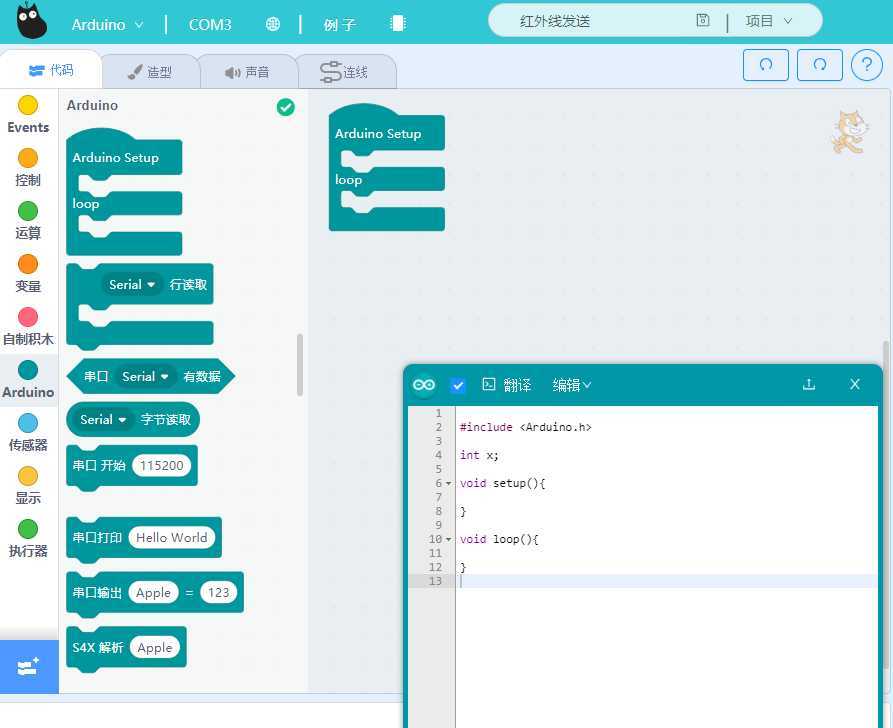Click the Hello World text field
This screenshot has height=728, width=893.
(171, 537)
